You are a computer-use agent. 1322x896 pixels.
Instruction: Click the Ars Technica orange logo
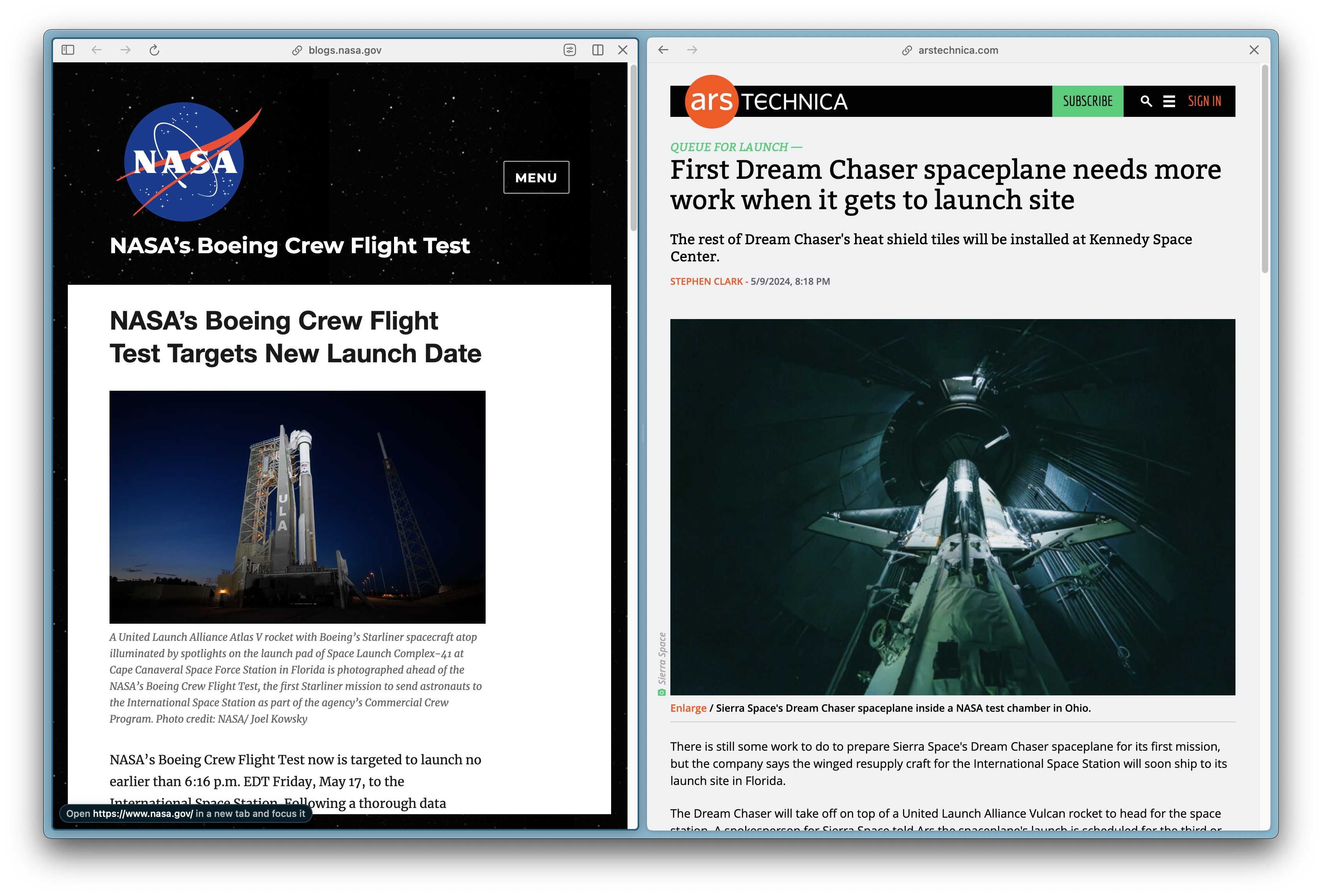711,101
